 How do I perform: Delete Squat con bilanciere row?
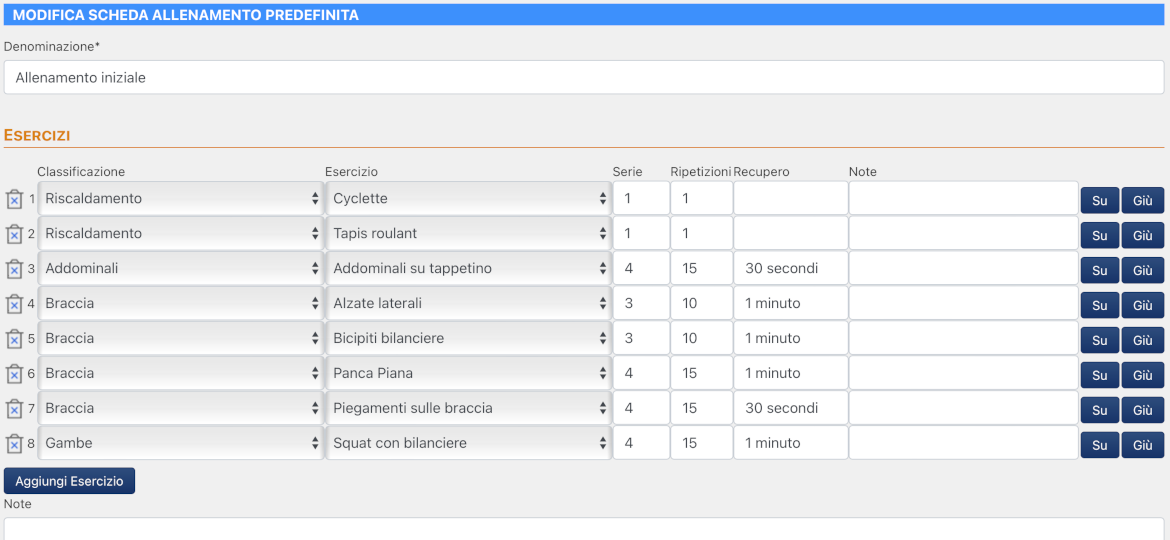click(x=14, y=444)
